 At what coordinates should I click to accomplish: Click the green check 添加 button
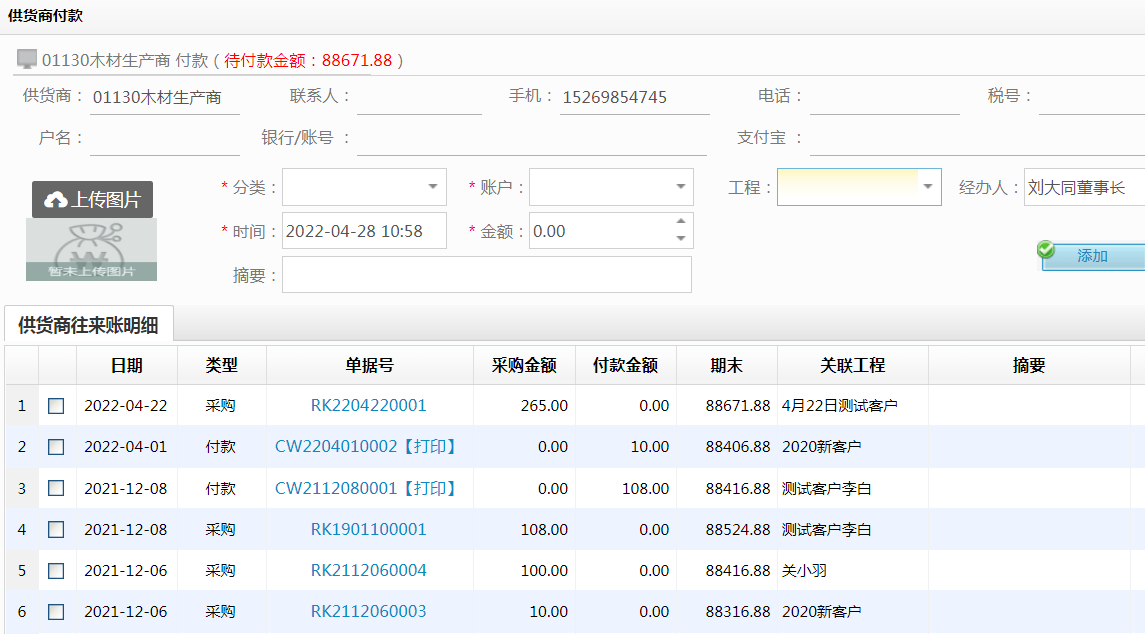pyautogui.click(x=1092, y=256)
